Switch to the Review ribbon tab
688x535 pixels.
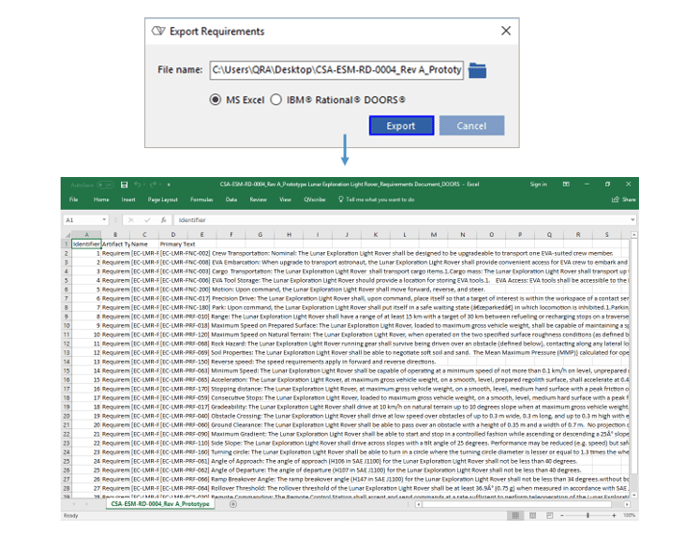[x=258, y=200]
